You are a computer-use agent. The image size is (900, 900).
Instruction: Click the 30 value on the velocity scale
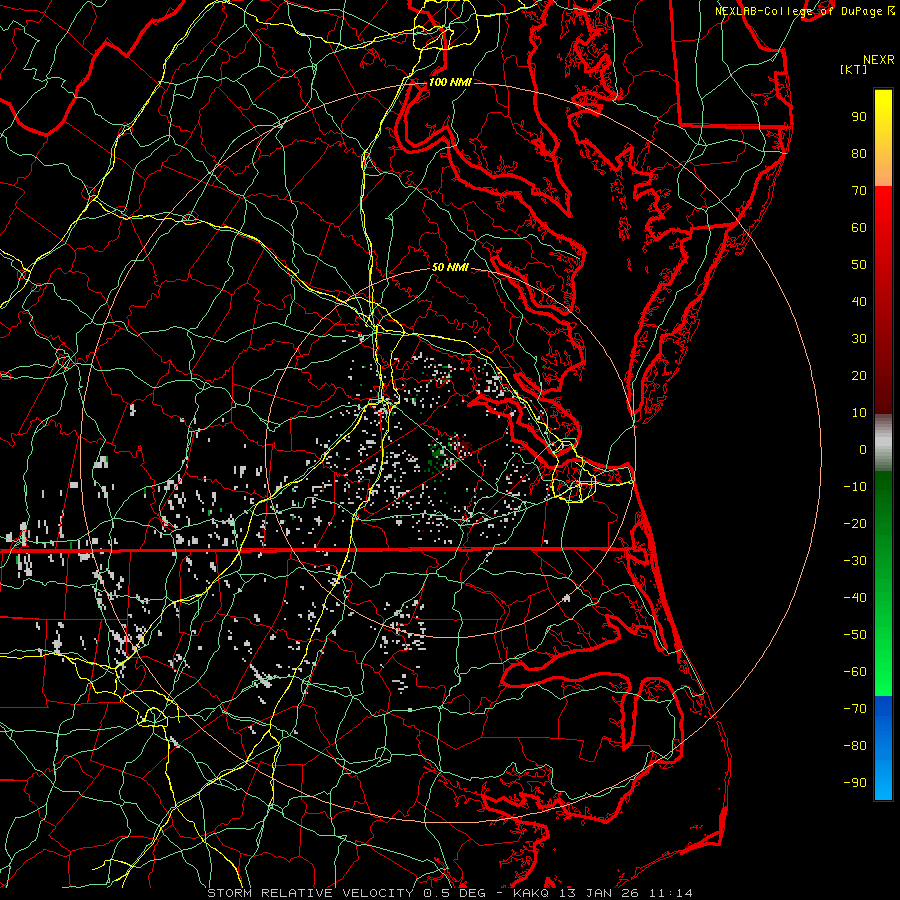pos(859,339)
